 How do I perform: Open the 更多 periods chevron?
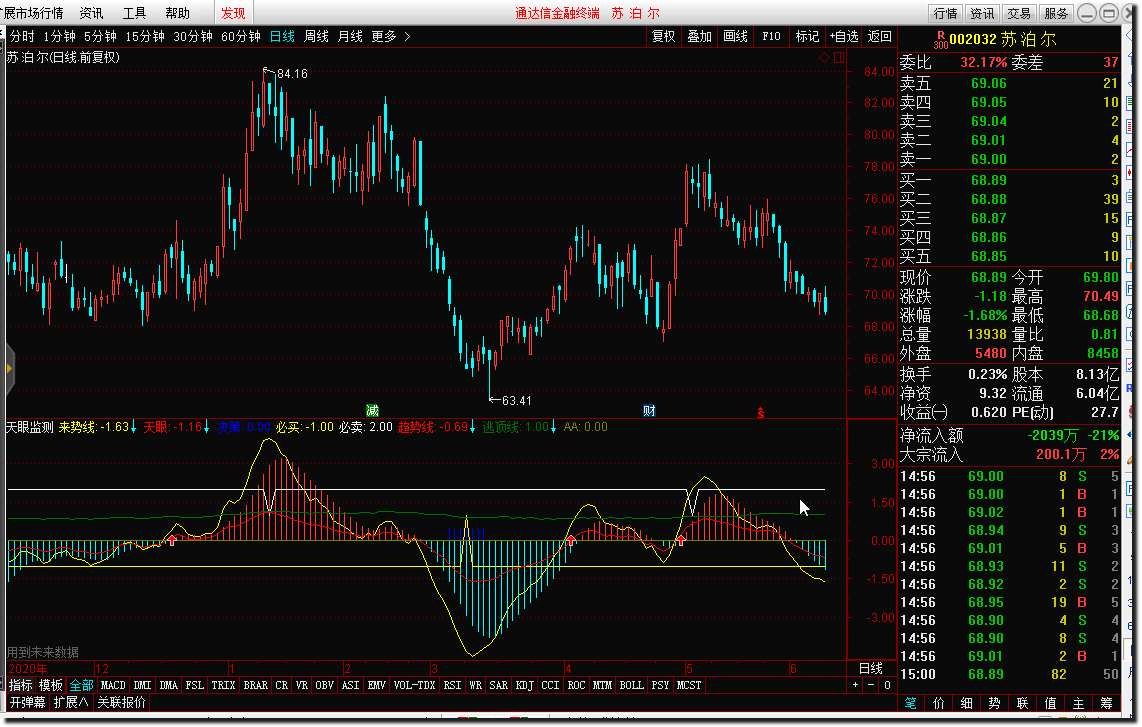[406, 36]
